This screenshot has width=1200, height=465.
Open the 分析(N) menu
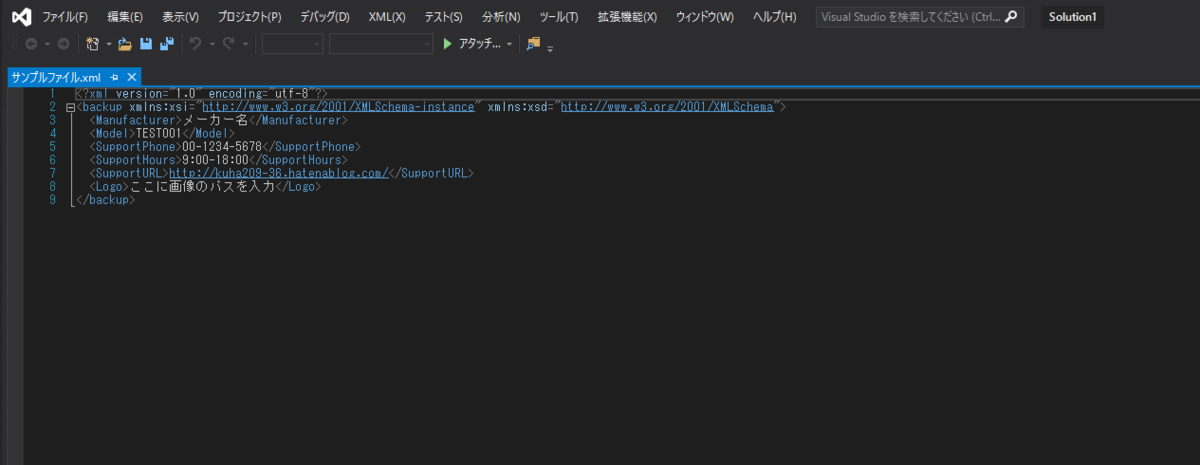click(500, 17)
